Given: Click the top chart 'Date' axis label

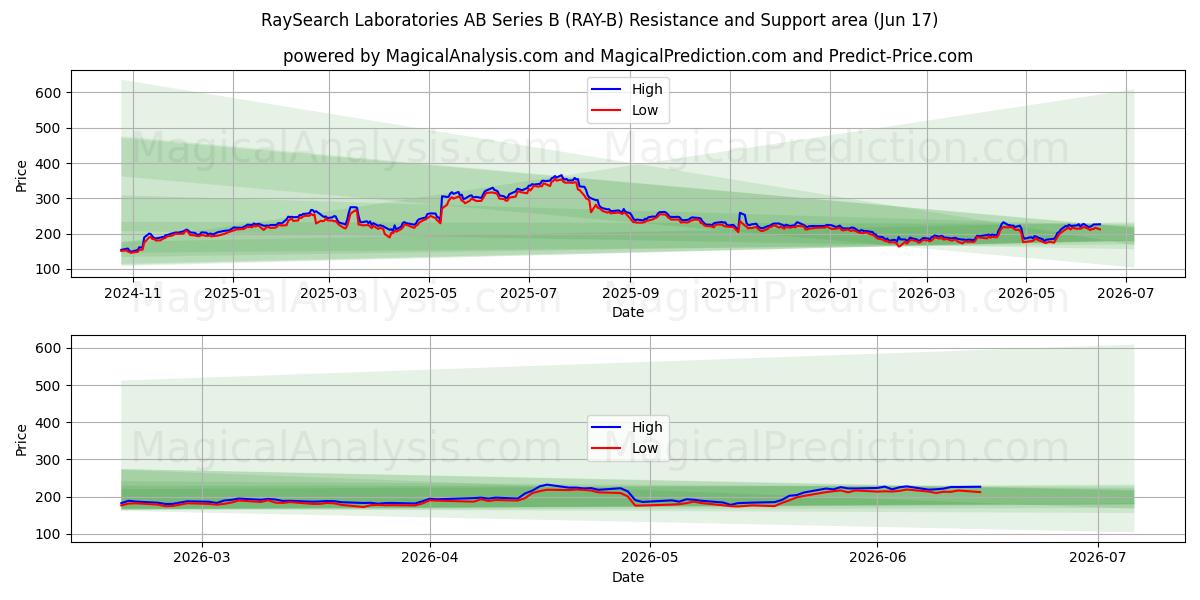Looking at the screenshot, I should point(628,313).
